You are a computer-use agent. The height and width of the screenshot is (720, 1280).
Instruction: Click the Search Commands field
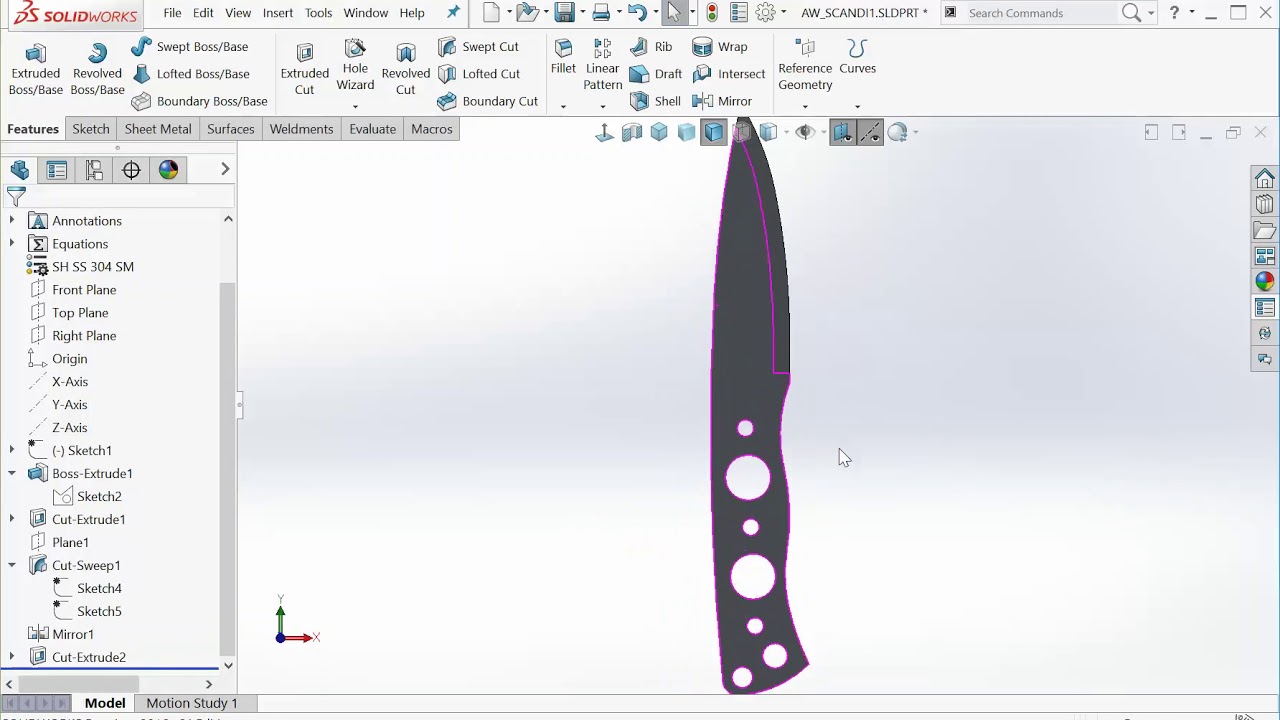(1038, 13)
